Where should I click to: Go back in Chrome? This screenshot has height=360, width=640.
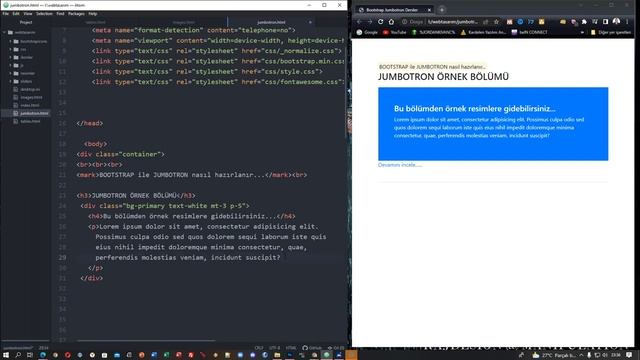click(x=359, y=22)
